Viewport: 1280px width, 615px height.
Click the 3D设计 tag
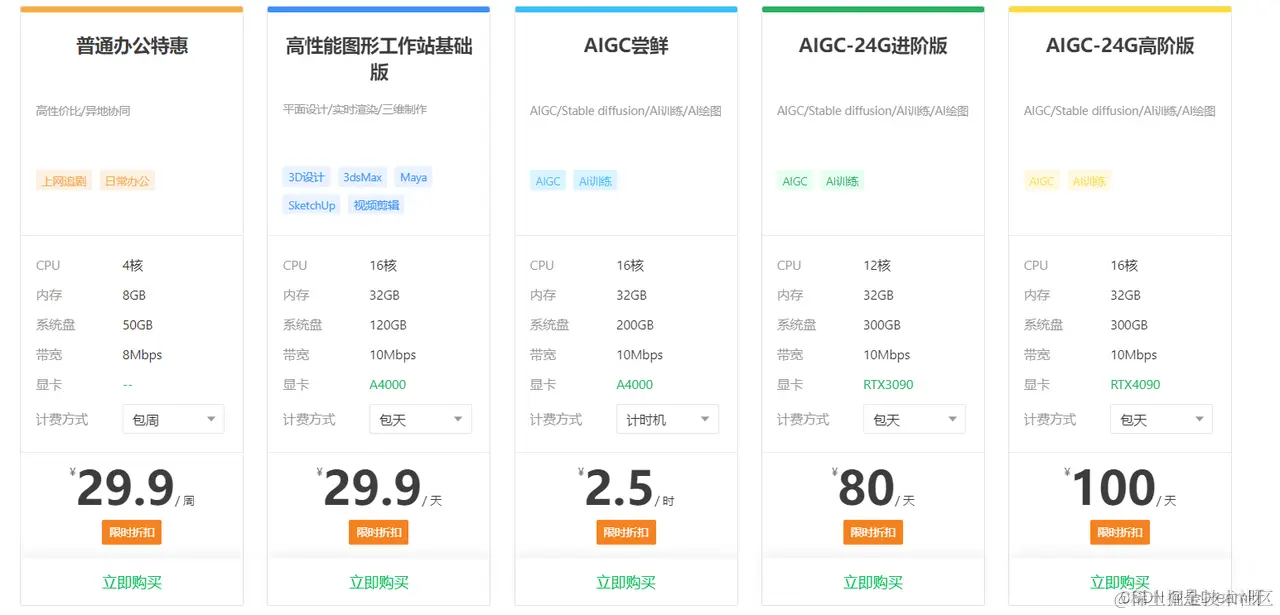[x=306, y=176]
